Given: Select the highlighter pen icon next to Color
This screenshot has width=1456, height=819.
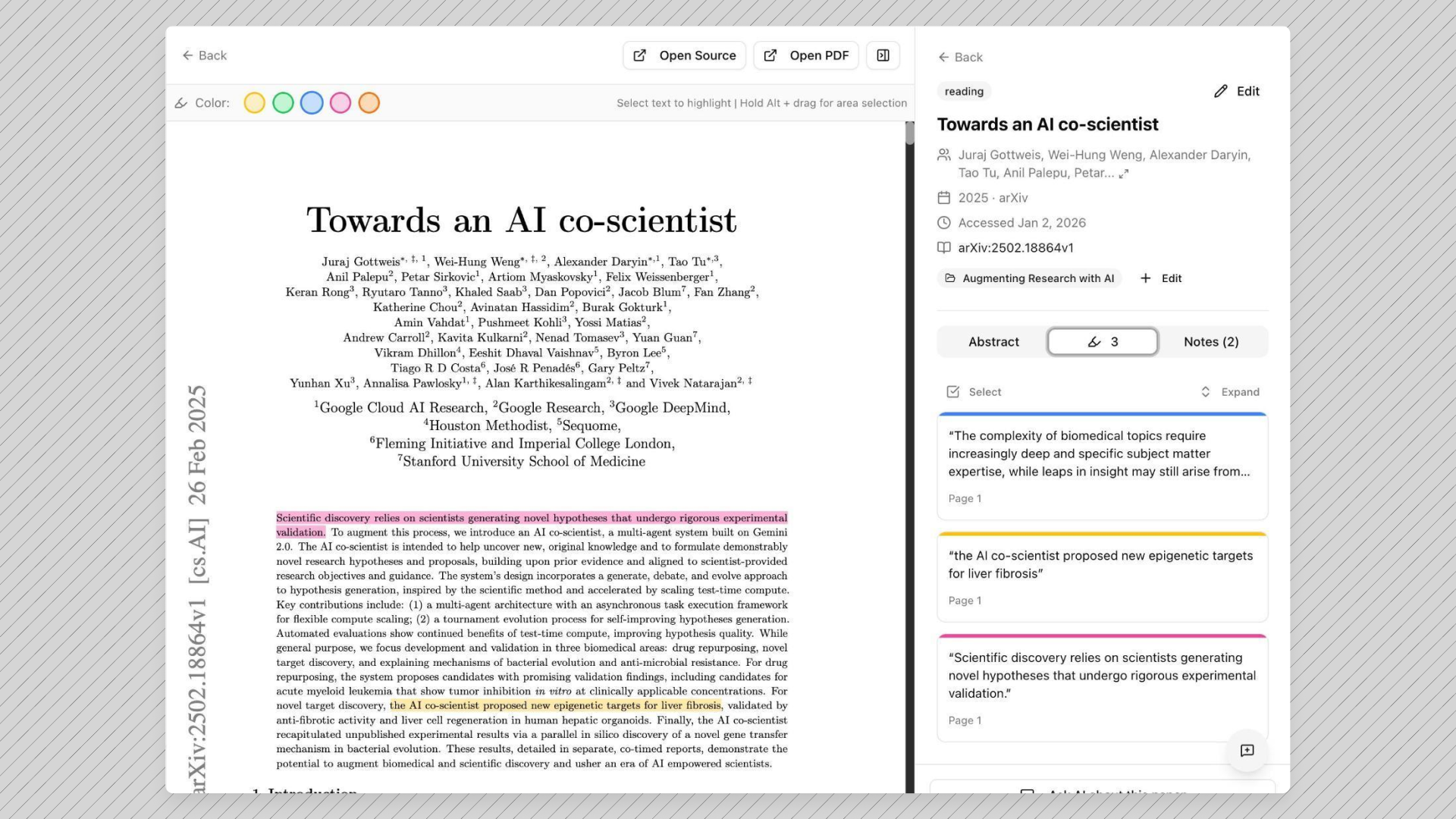Looking at the screenshot, I should pos(181,102).
